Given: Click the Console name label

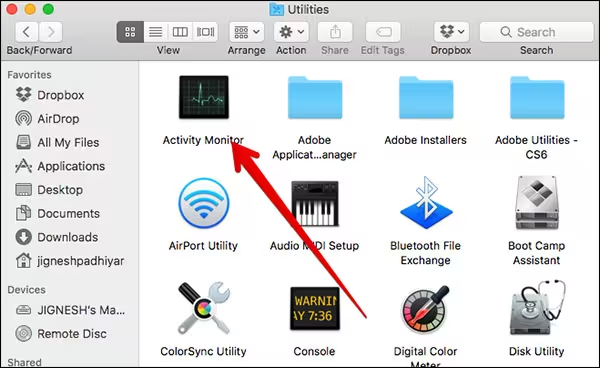Looking at the screenshot, I should 315,351.
